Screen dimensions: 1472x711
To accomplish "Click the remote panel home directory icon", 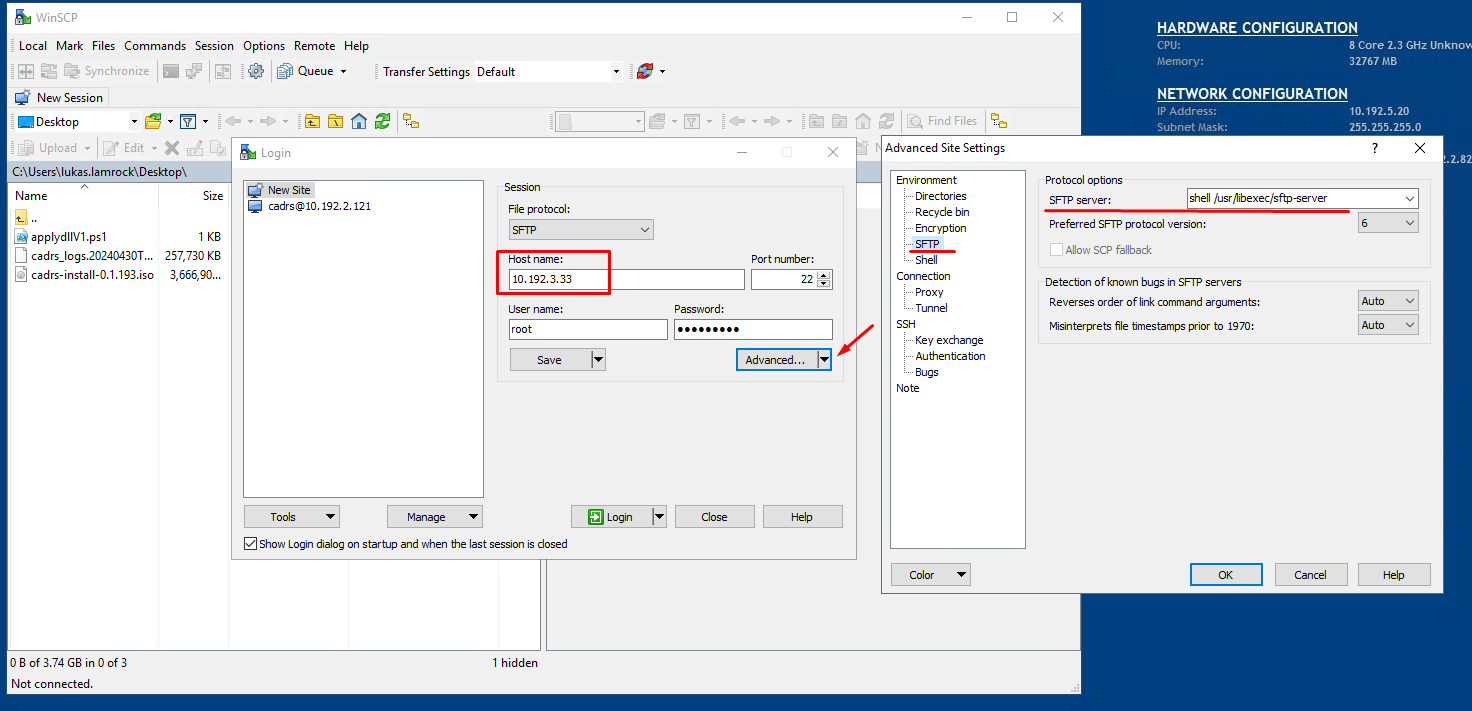I will [x=863, y=121].
